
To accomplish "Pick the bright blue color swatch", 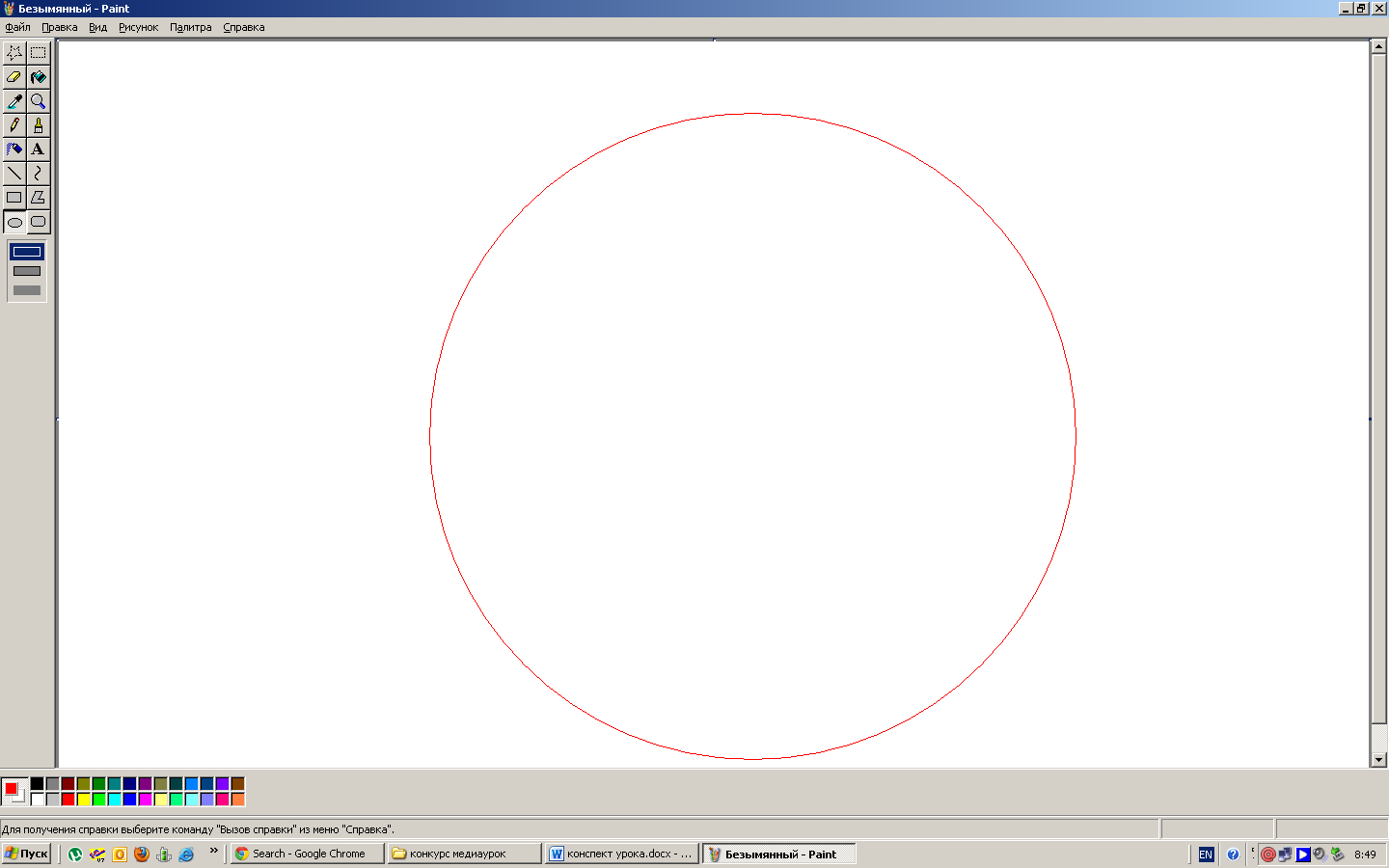I will (129, 800).
